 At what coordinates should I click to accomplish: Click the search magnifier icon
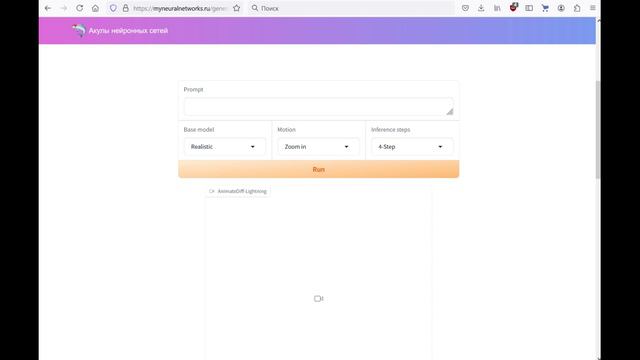click(255, 8)
